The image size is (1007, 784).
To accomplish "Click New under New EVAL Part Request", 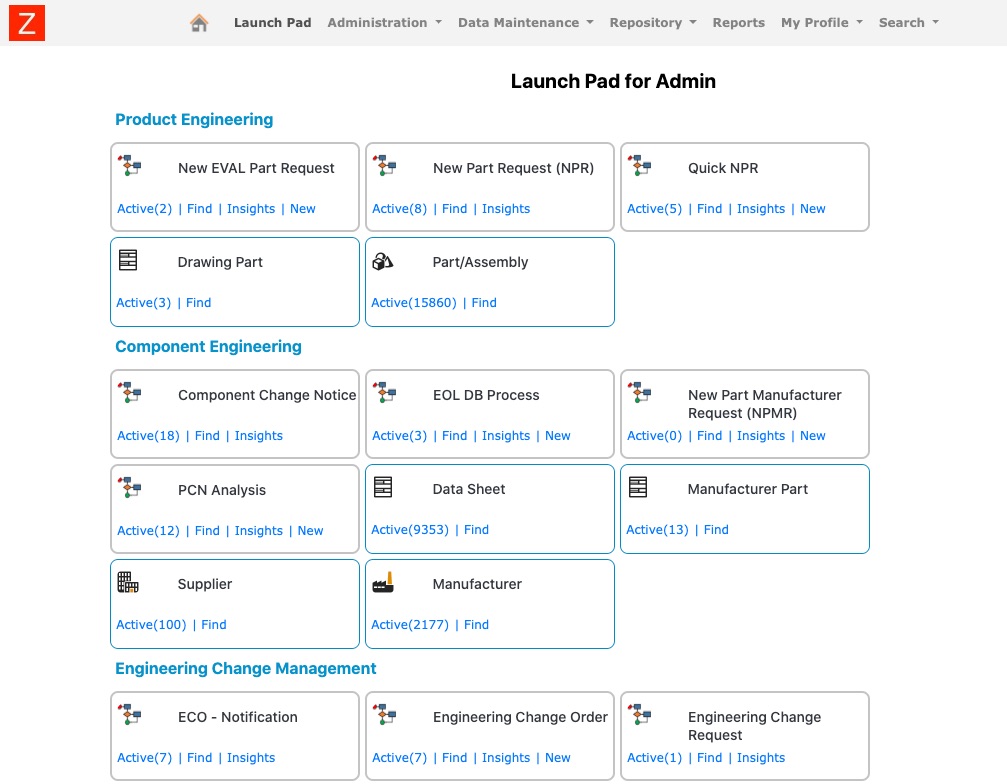I will pyautogui.click(x=302, y=209).
